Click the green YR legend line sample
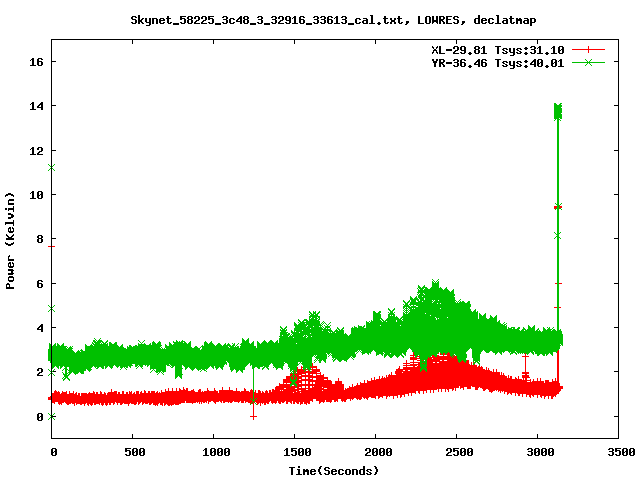Screen dimensions: 640x480 [588, 62]
